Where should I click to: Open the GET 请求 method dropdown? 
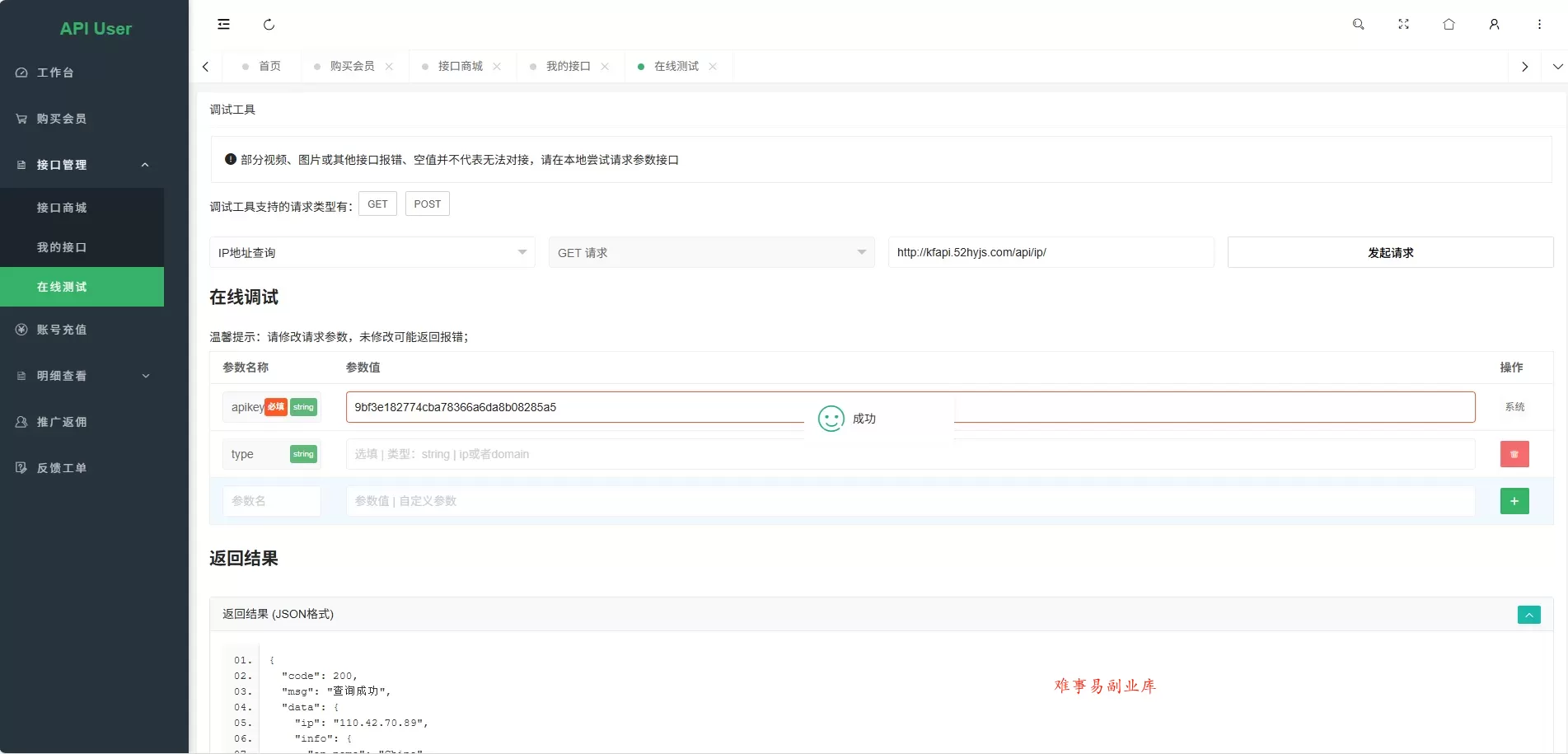(712, 252)
